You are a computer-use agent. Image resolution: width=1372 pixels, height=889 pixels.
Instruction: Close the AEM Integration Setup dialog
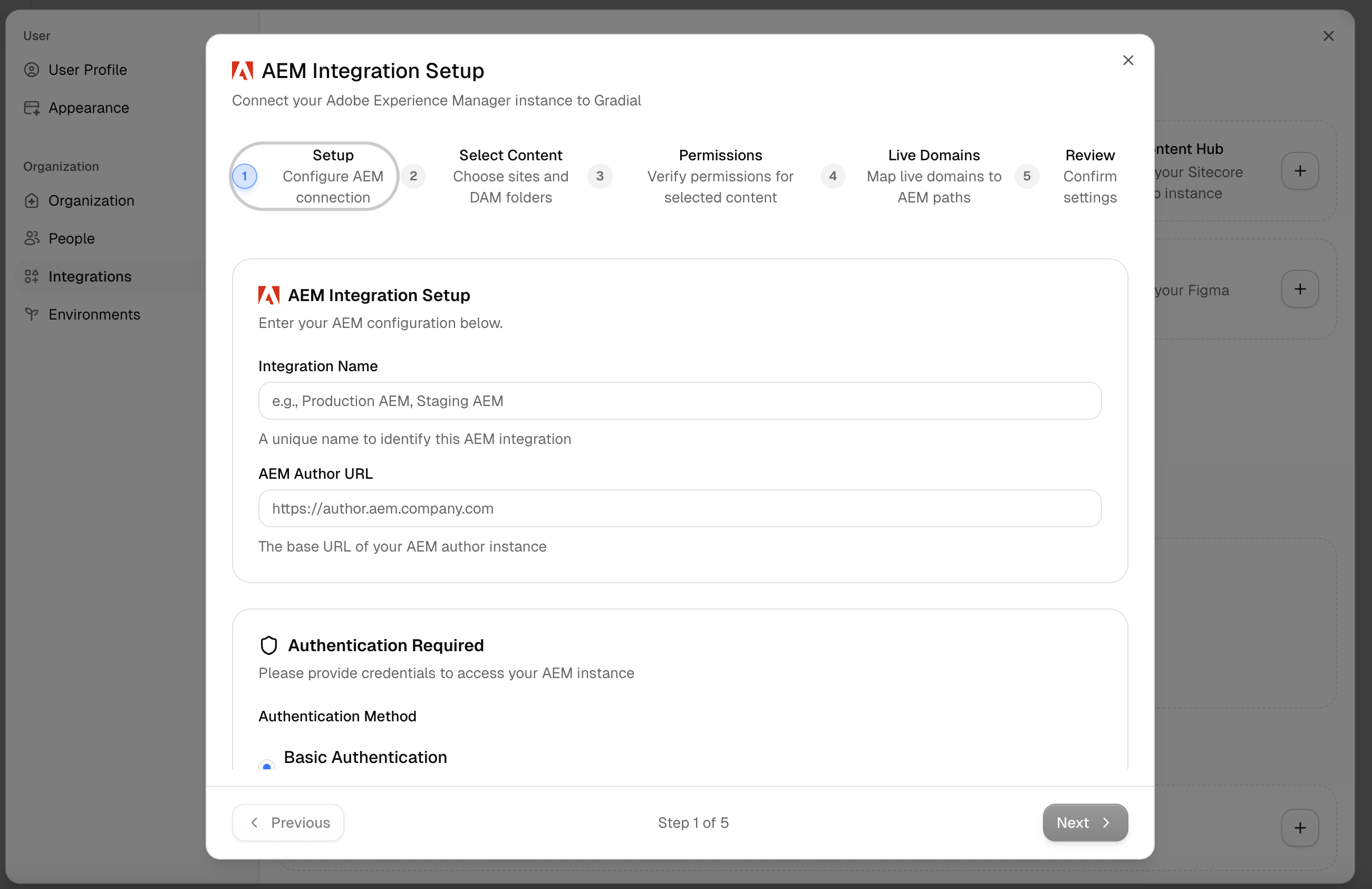coord(1127,61)
